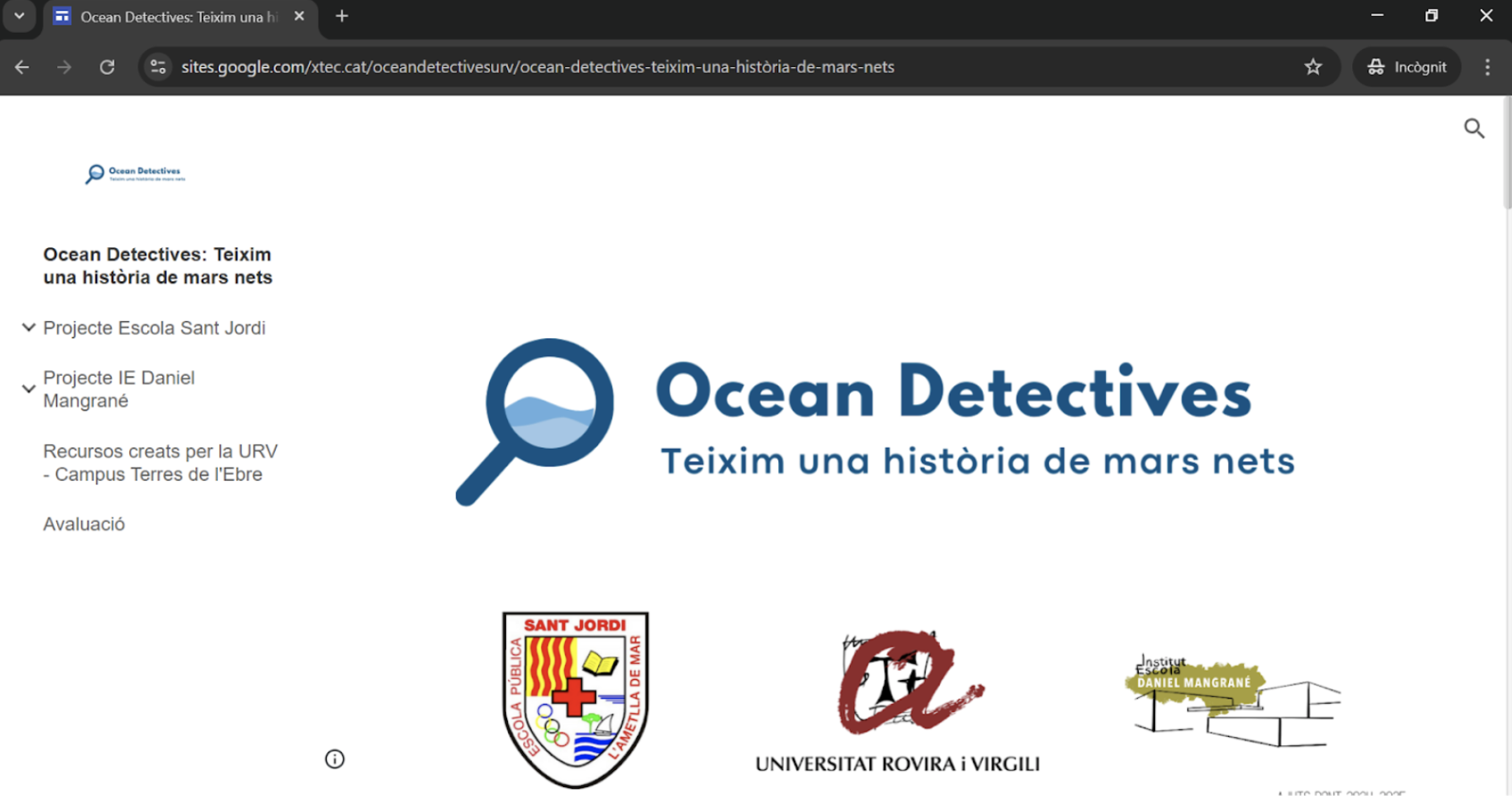Image resolution: width=1512 pixels, height=812 pixels.
Task: Select the Ocean Detectives browser tab
Action: click(179, 16)
